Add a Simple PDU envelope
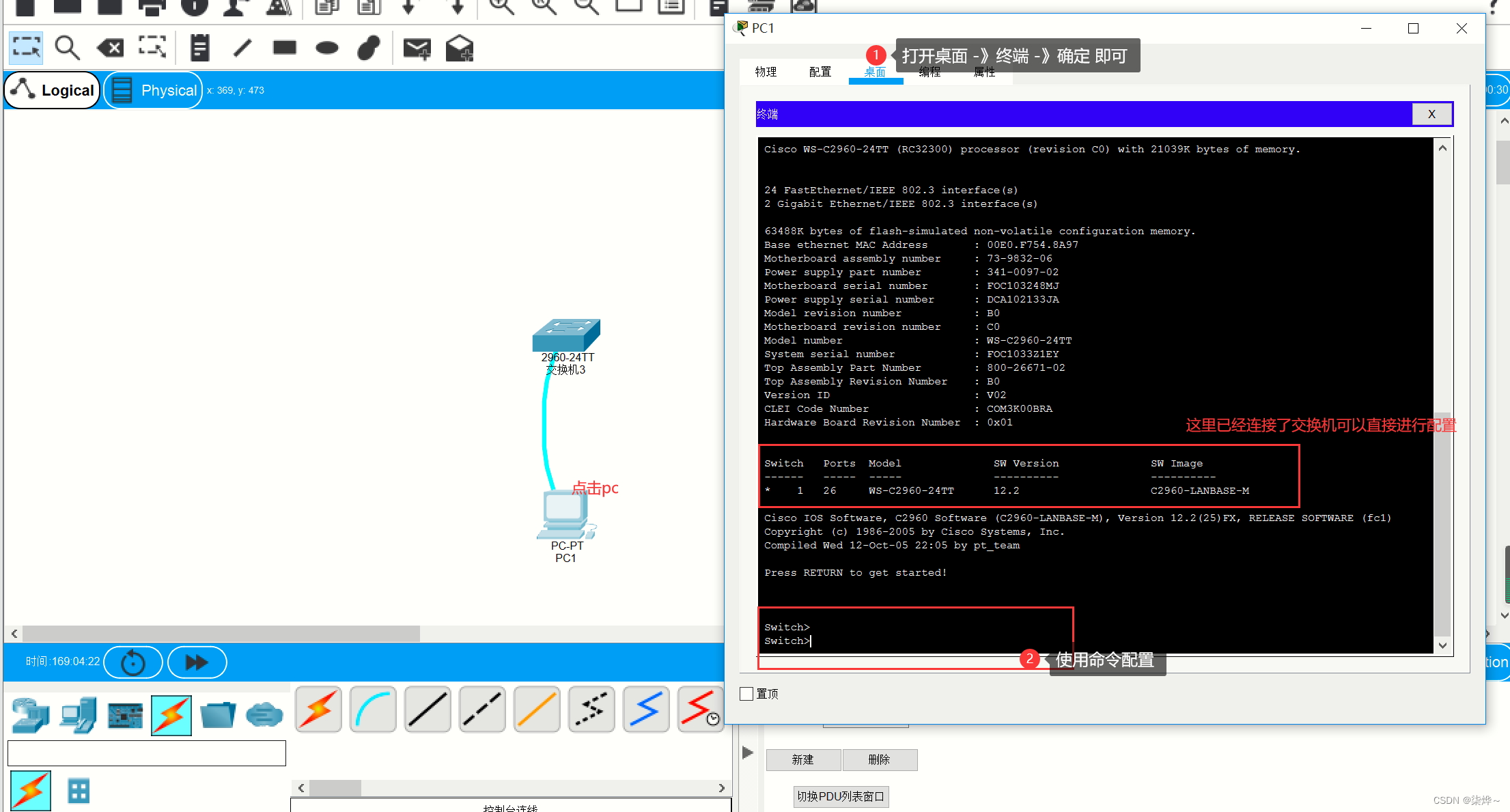1510x812 pixels. (x=417, y=48)
